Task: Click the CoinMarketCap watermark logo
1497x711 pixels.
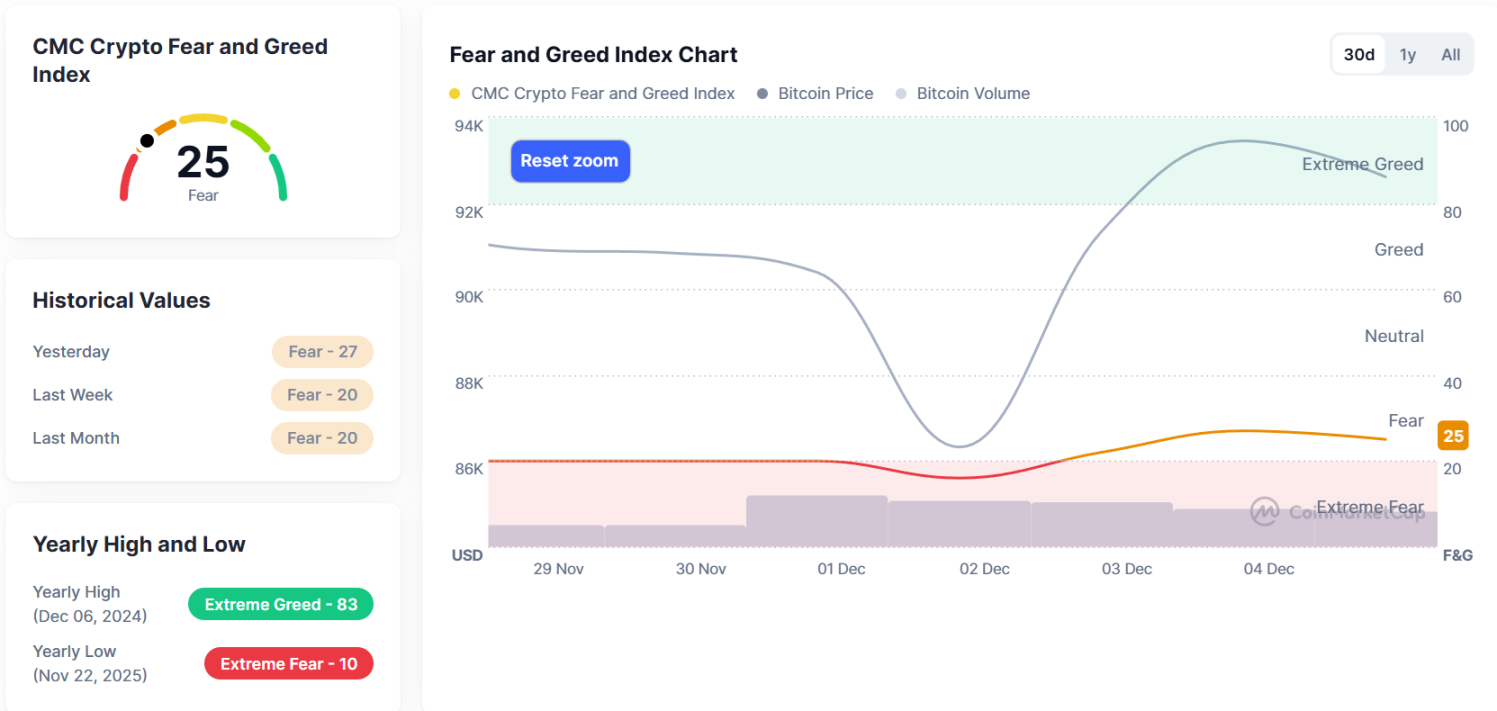Action: coord(1265,511)
